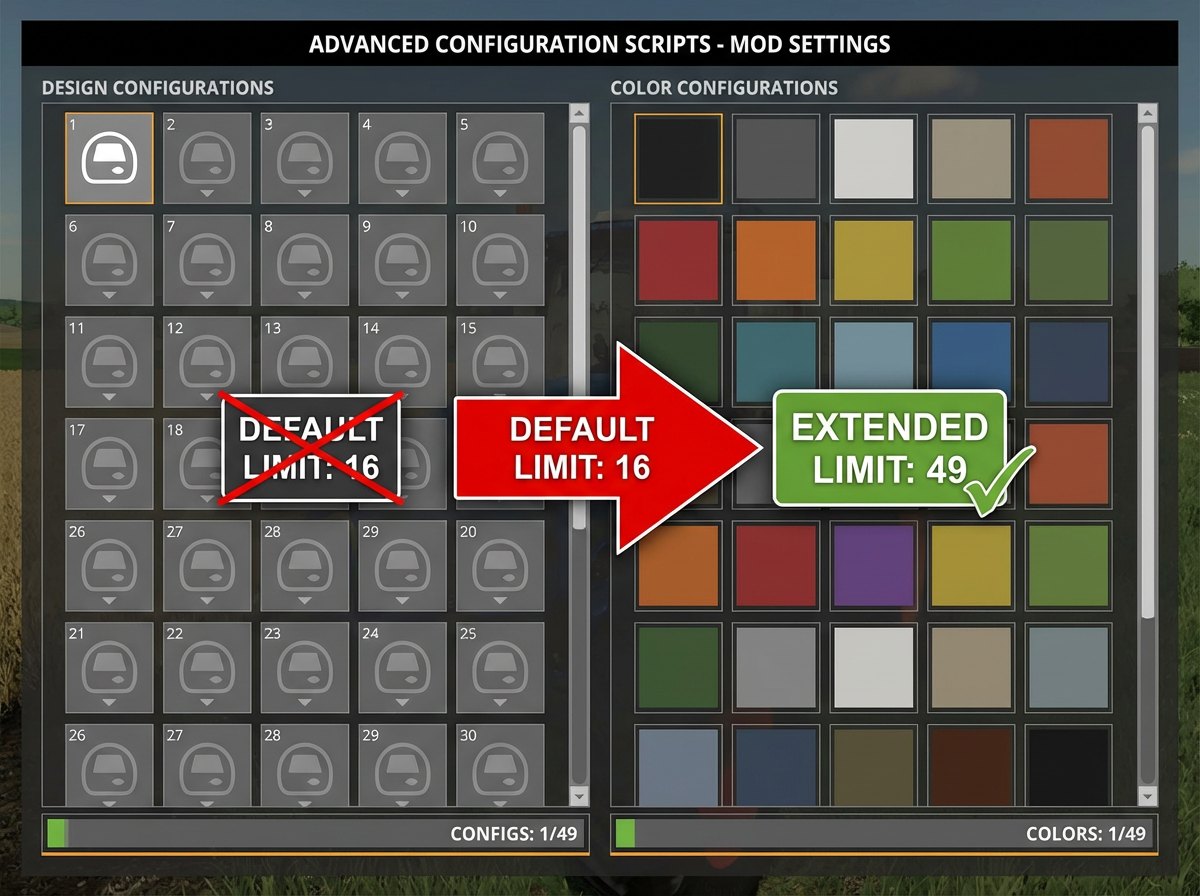The image size is (1200, 896).
Task: Pick design configuration 10 icon
Action: [500, 260]
